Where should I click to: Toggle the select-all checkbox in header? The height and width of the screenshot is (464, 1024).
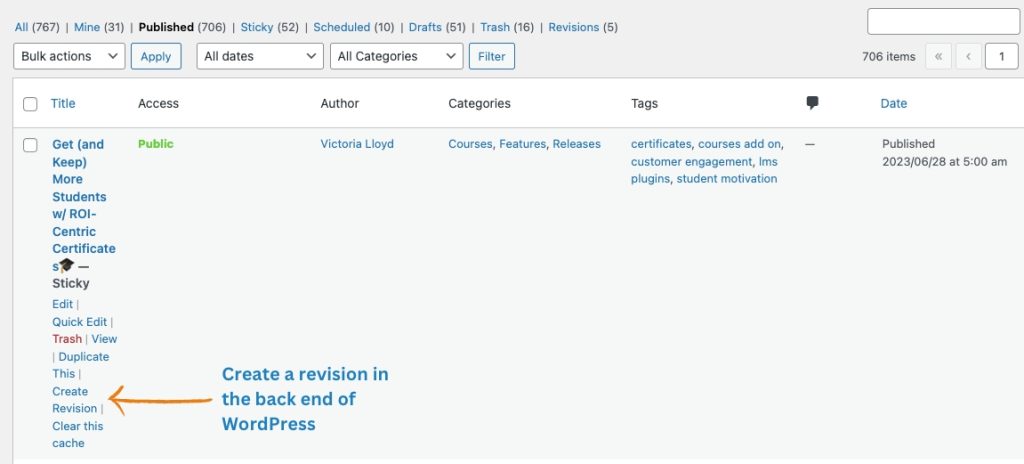click(x=30, y=104)
